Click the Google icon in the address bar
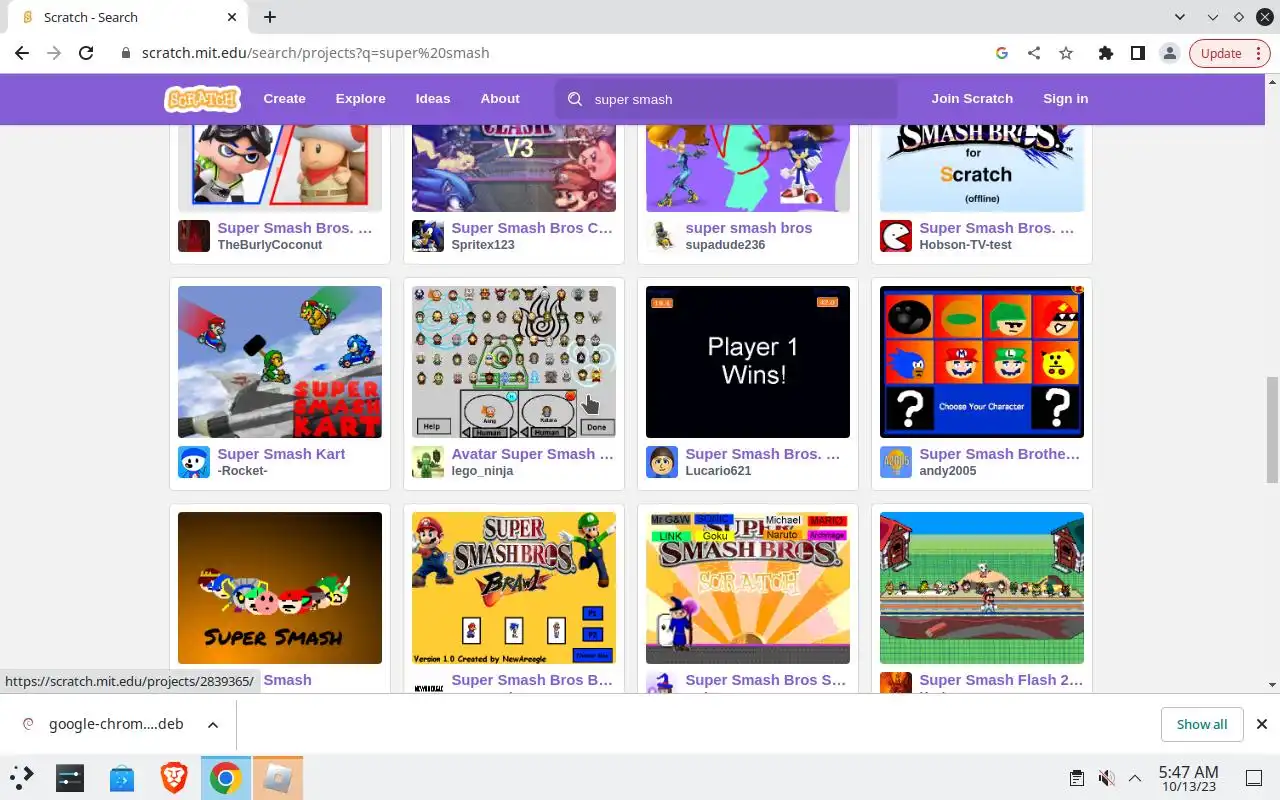This screenshot has height=800, width=1280. click(1002, 53)
